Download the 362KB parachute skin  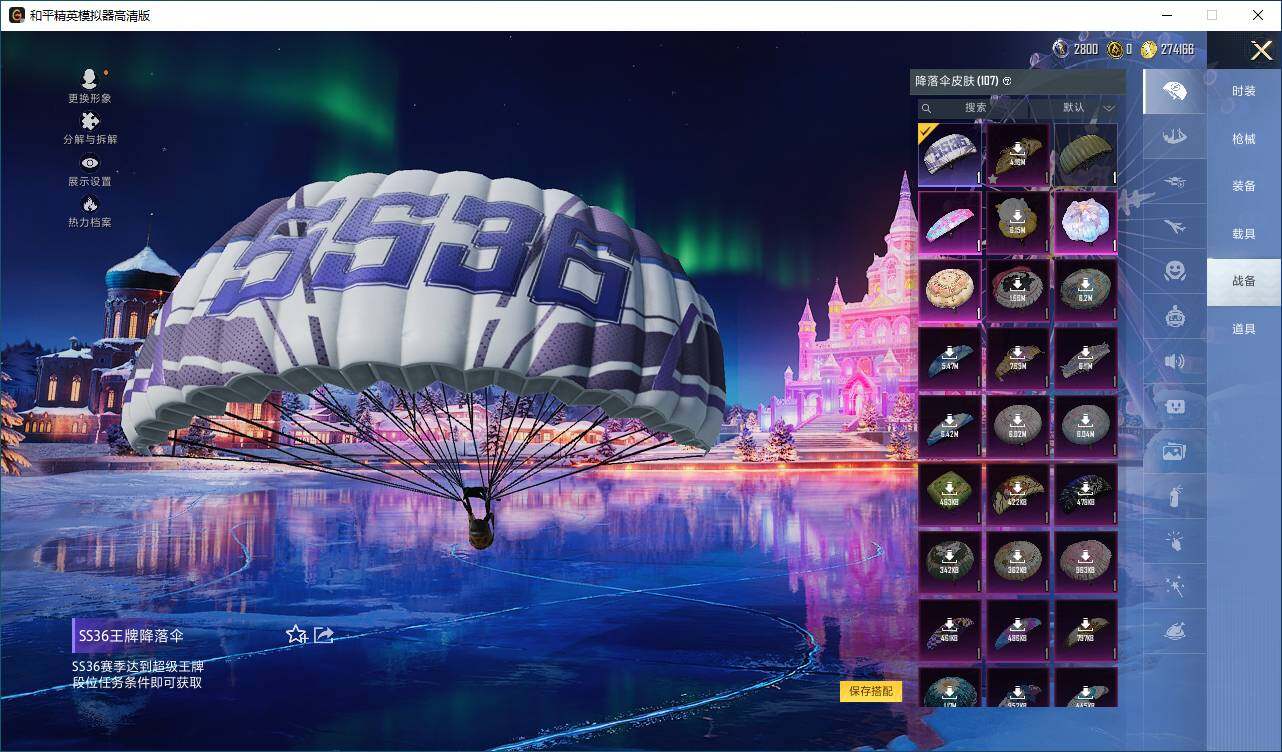click(x=1018, y=563)
